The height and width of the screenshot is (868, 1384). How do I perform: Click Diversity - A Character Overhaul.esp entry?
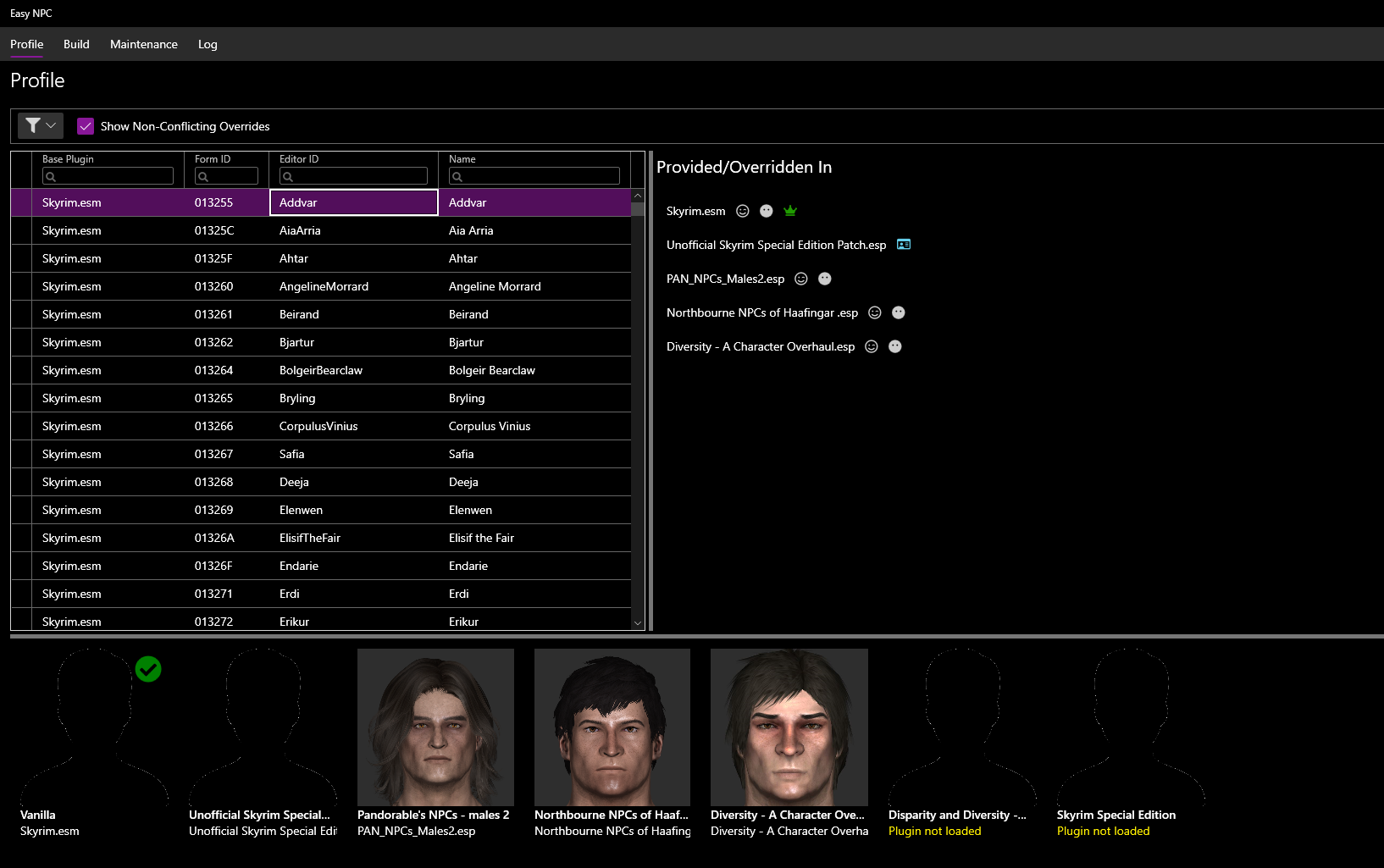[x=761, y=346]
